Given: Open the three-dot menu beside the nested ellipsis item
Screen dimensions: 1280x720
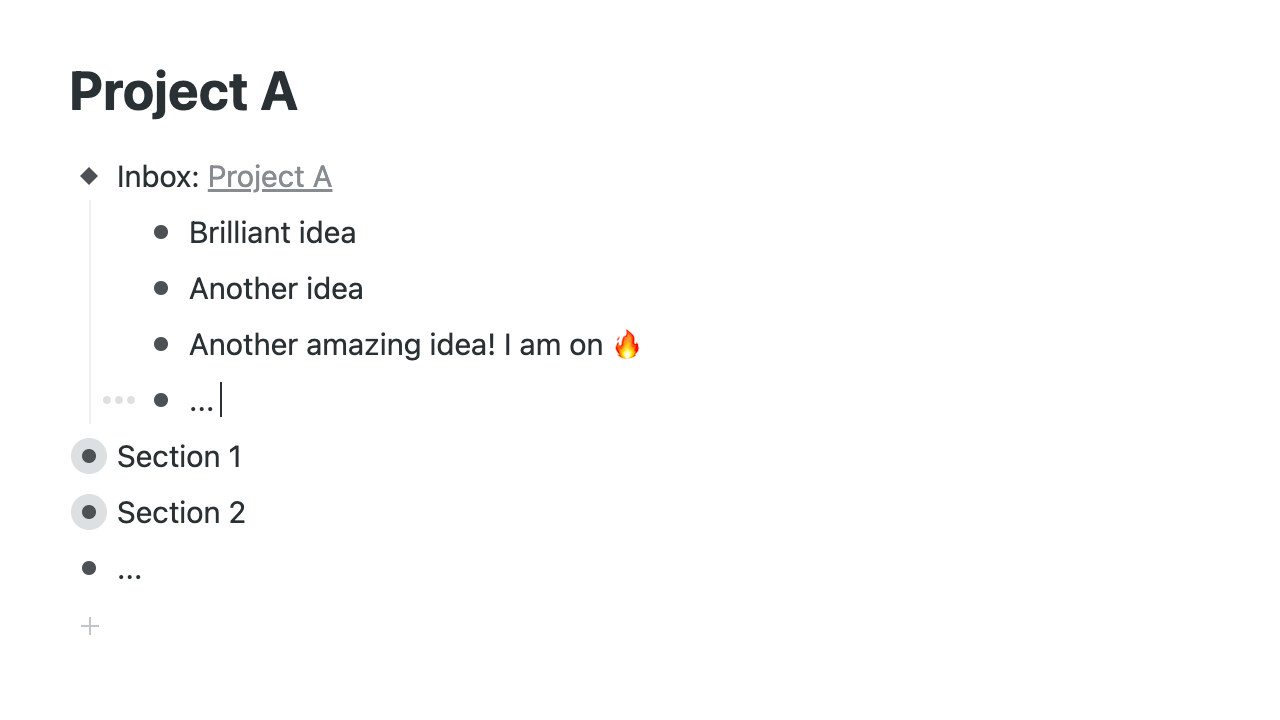Looking at the screenshot, I should click(x=119, y=400).
